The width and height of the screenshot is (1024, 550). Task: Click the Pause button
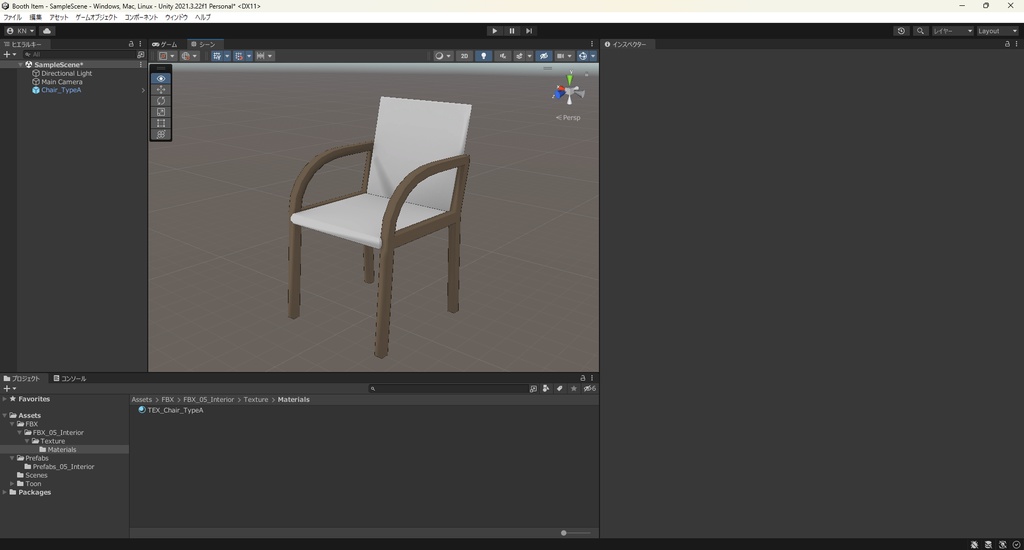(x=511, y=31)
